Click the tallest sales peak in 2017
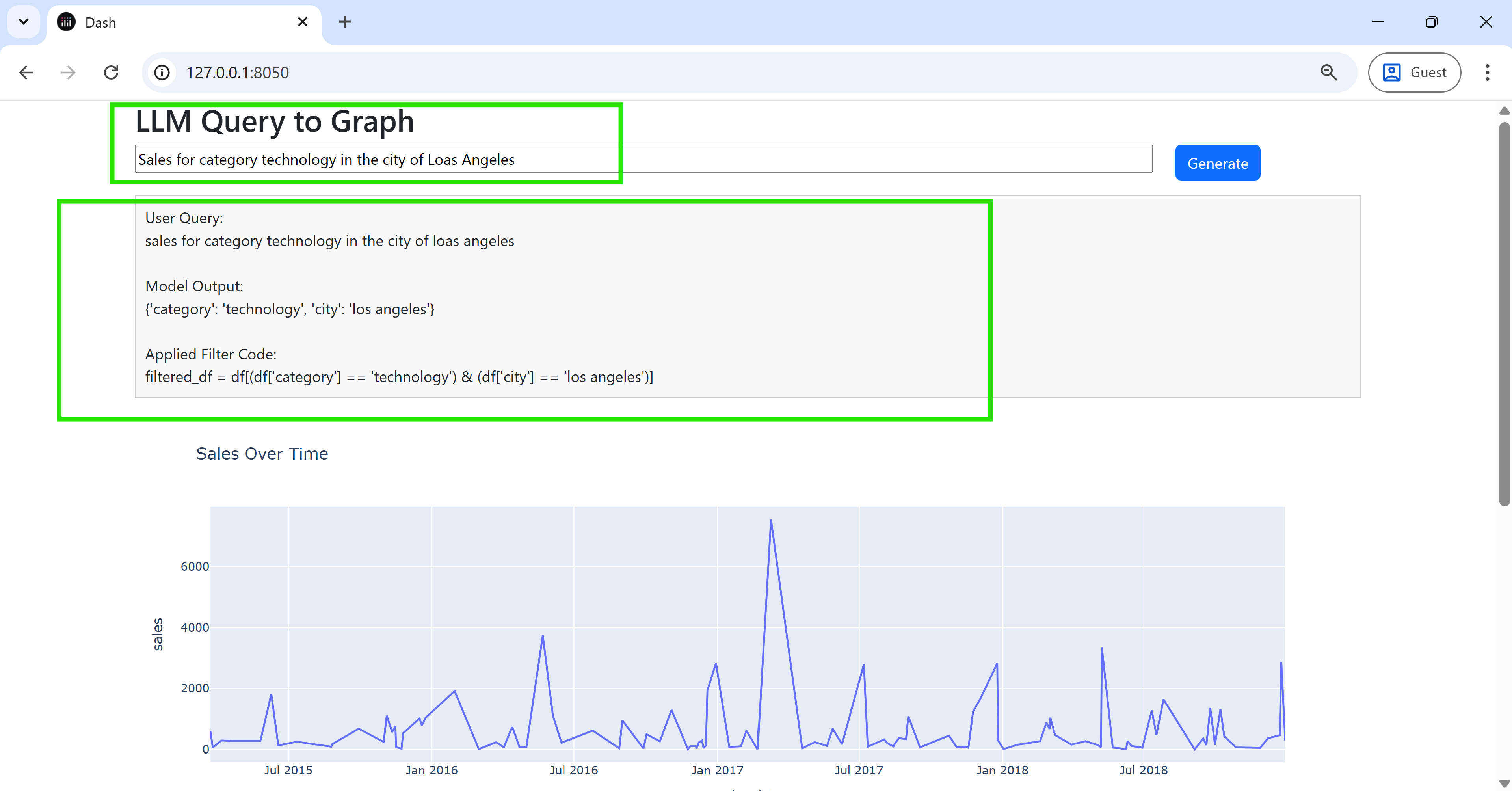Viewport: 1512px width, 791px height. [771, 521]
